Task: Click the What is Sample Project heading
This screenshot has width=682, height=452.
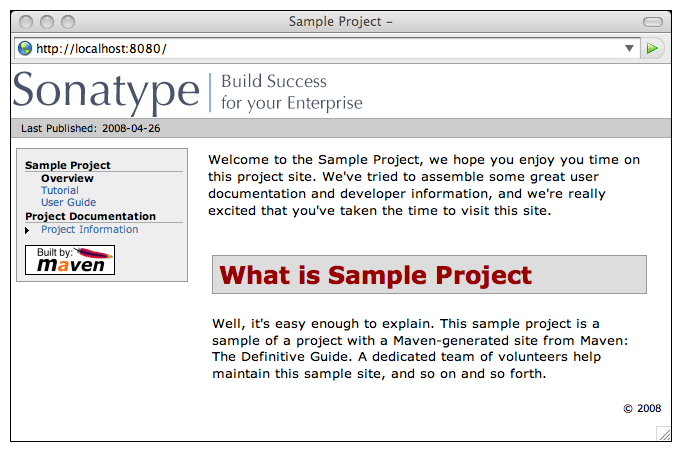Action: tap(375, 275)
